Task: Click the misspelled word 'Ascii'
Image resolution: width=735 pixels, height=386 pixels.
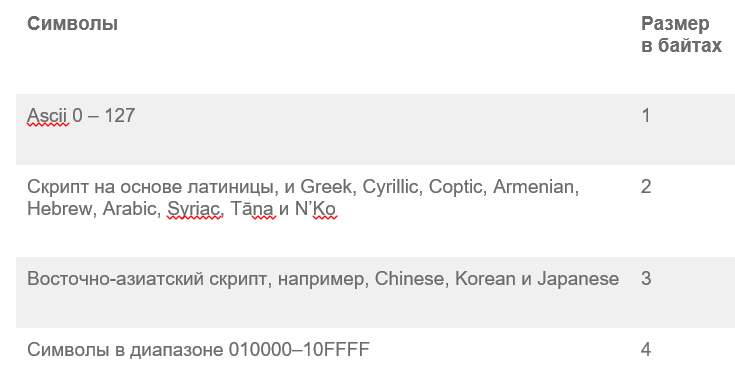Action: 48,115
